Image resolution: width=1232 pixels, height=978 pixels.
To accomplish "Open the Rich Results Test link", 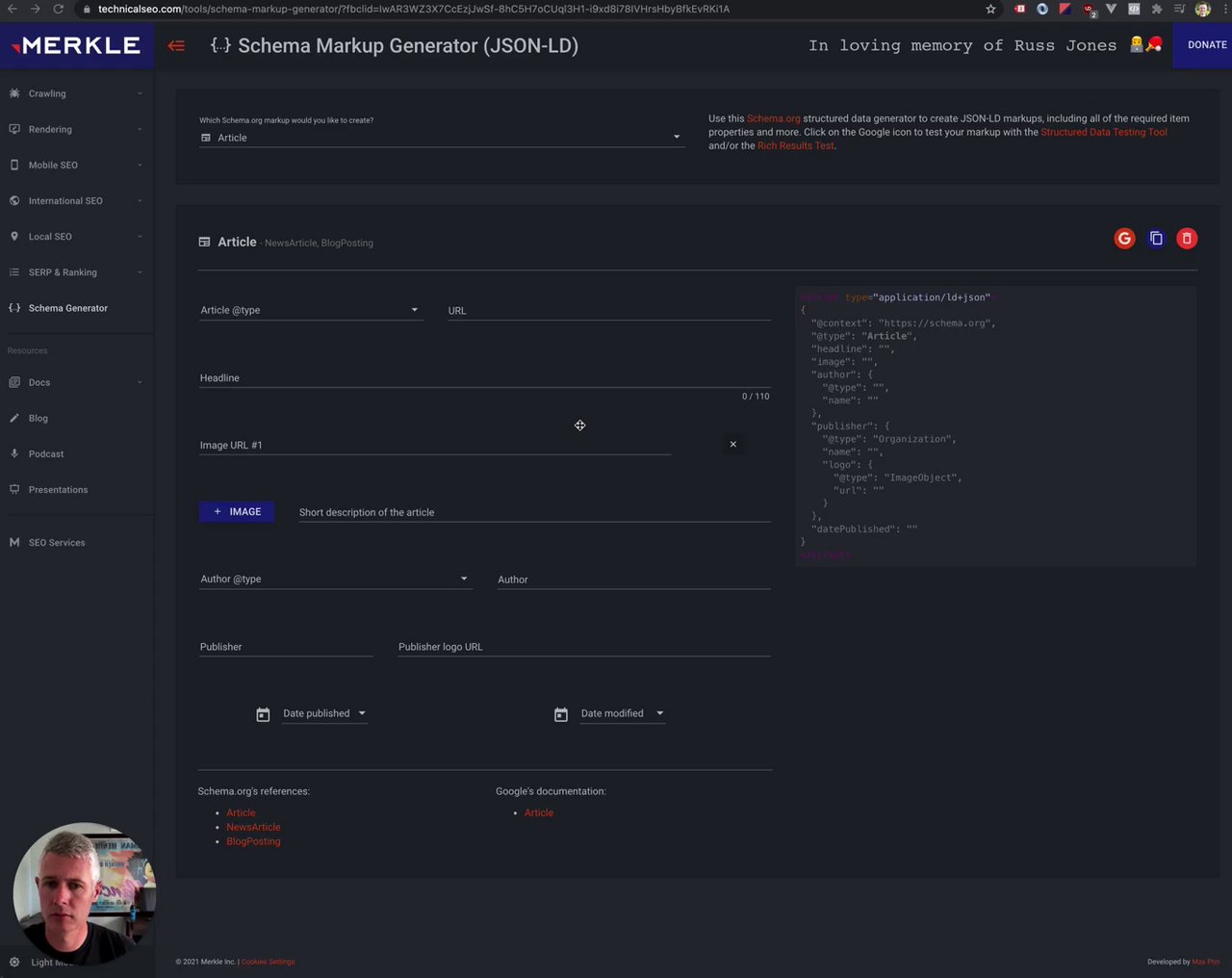I will click(796, 145).
